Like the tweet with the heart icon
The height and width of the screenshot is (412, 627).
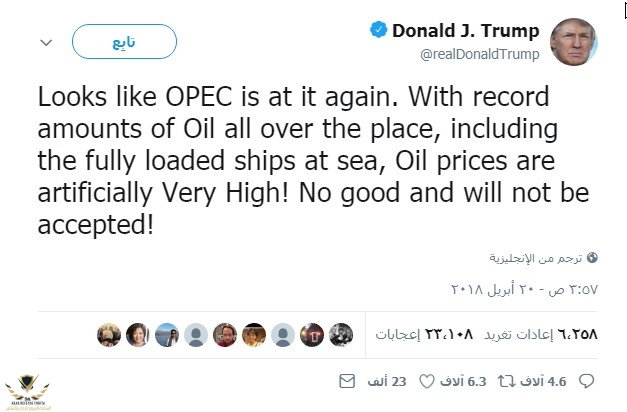coord(426,381)
